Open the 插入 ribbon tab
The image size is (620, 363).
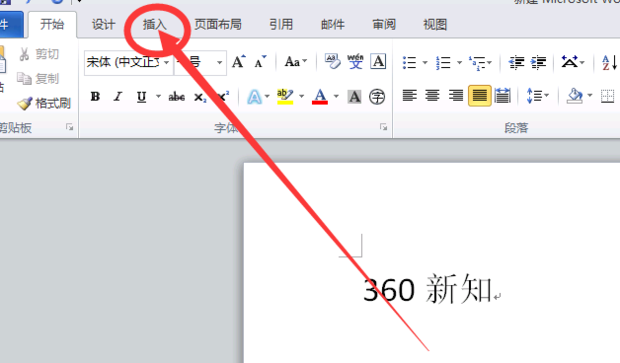[154, 25]
